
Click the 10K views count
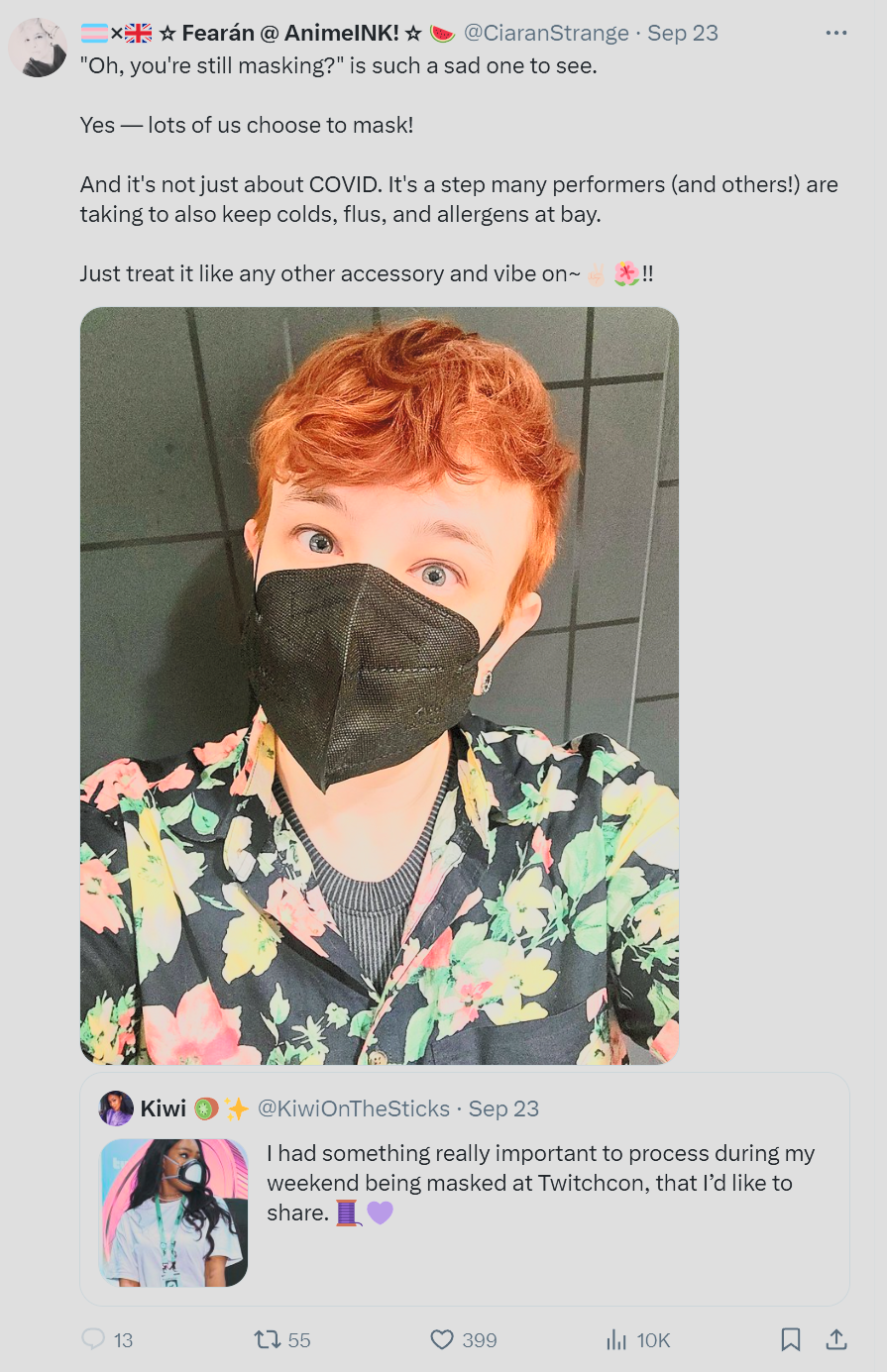coord(654,1340)
